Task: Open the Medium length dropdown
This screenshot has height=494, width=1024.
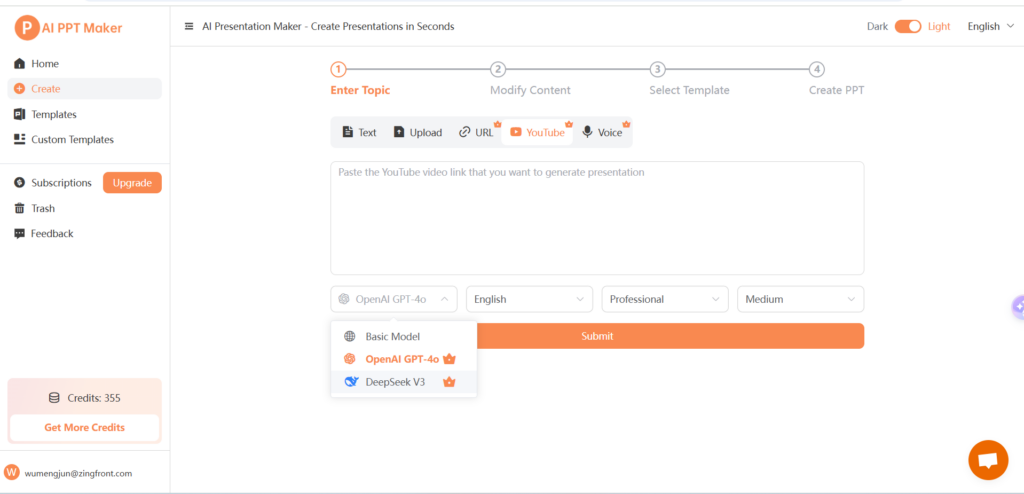Action: click(x=799, y=299)
